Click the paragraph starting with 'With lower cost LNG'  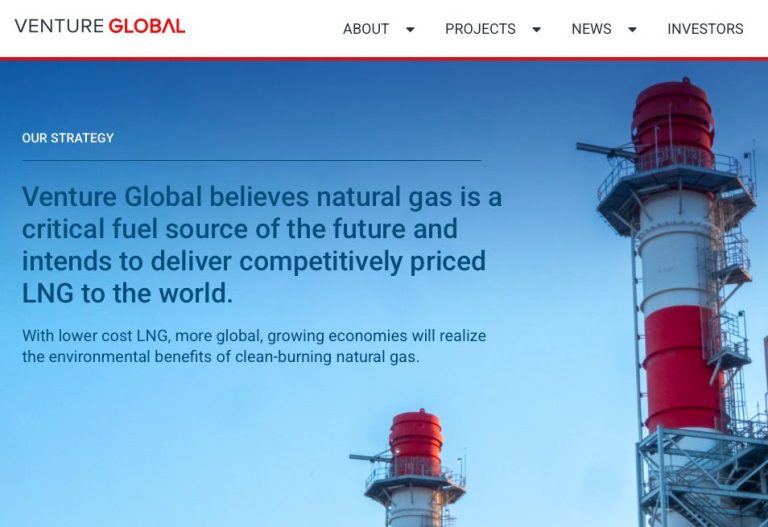(254, 346)
